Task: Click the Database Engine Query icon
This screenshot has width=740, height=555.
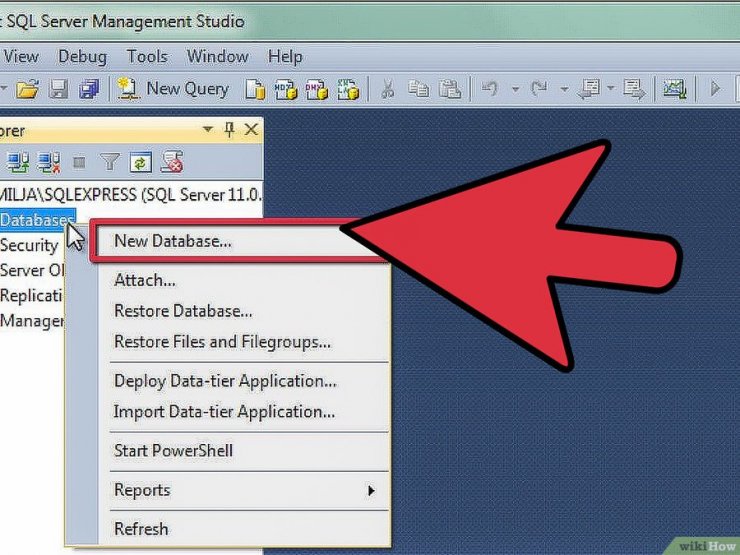Action: pos(255,89)
